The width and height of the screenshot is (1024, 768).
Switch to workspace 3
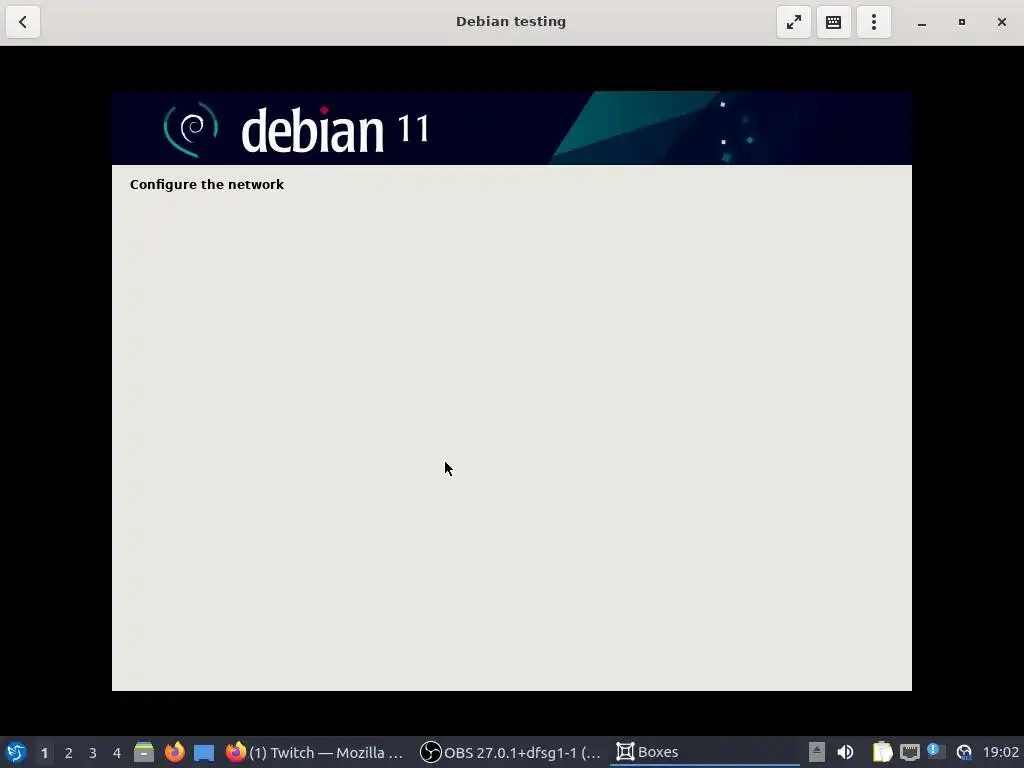(x=93, y=753)
